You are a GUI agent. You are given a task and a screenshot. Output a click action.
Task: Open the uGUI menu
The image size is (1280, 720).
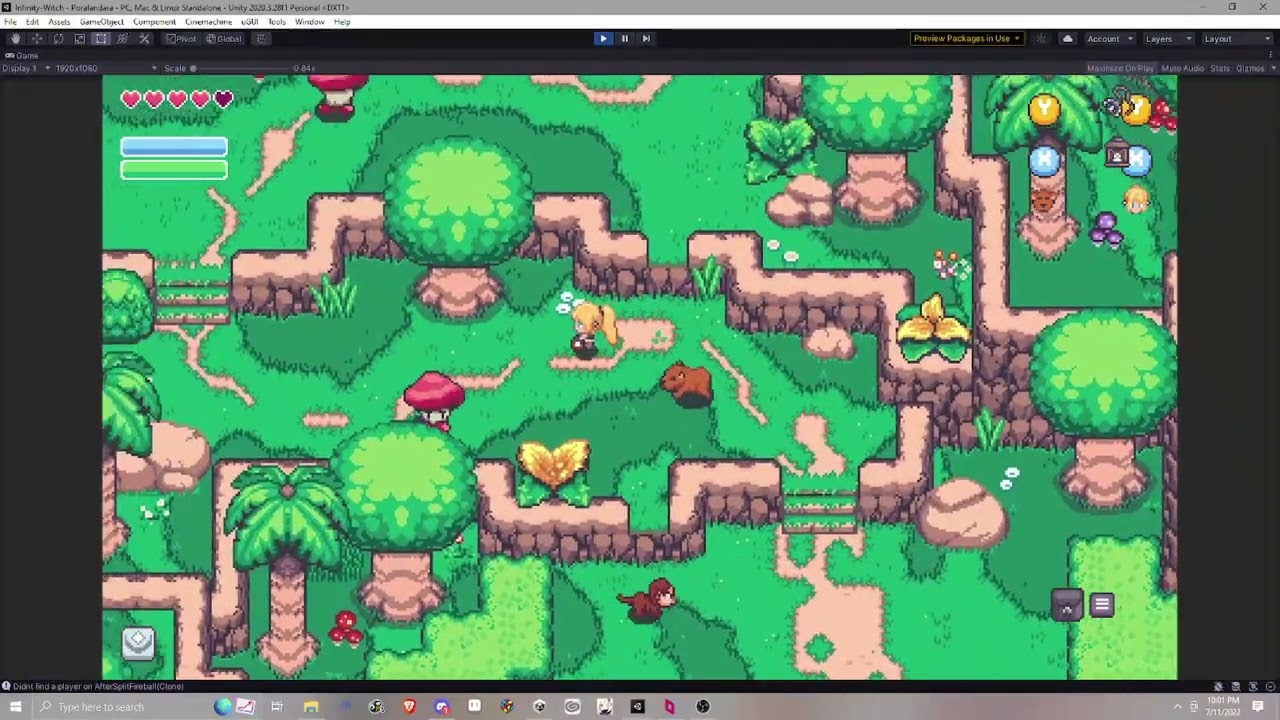coord(250,22)
